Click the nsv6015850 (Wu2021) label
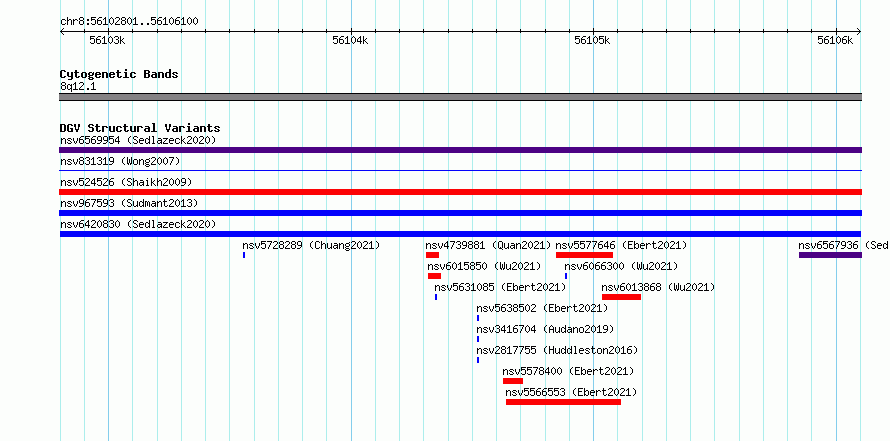Viewport: 890px width, 441px height. (x=484, y=266)
